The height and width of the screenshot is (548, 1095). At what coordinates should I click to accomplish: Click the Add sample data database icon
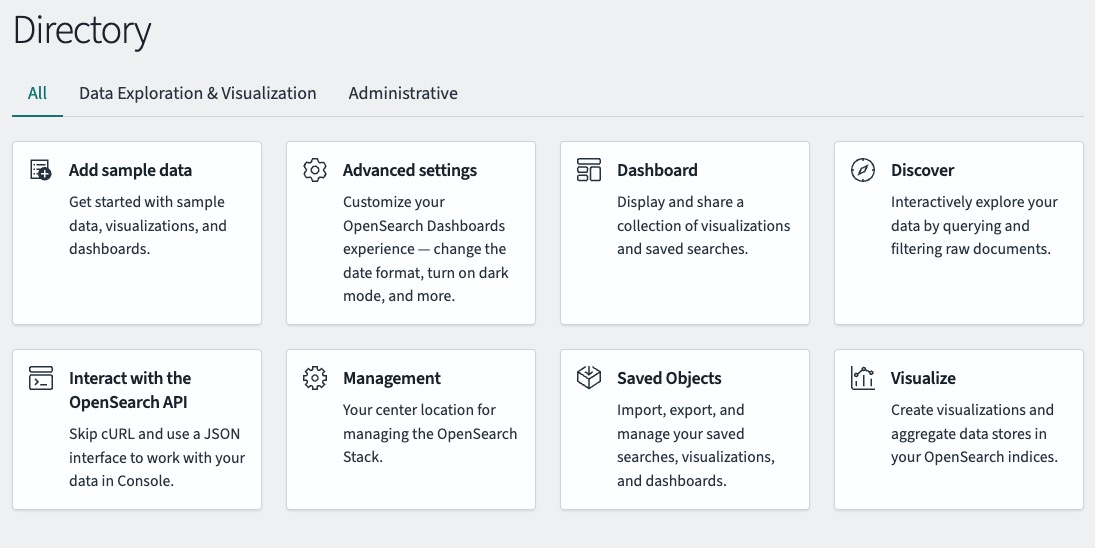point(41,170)
